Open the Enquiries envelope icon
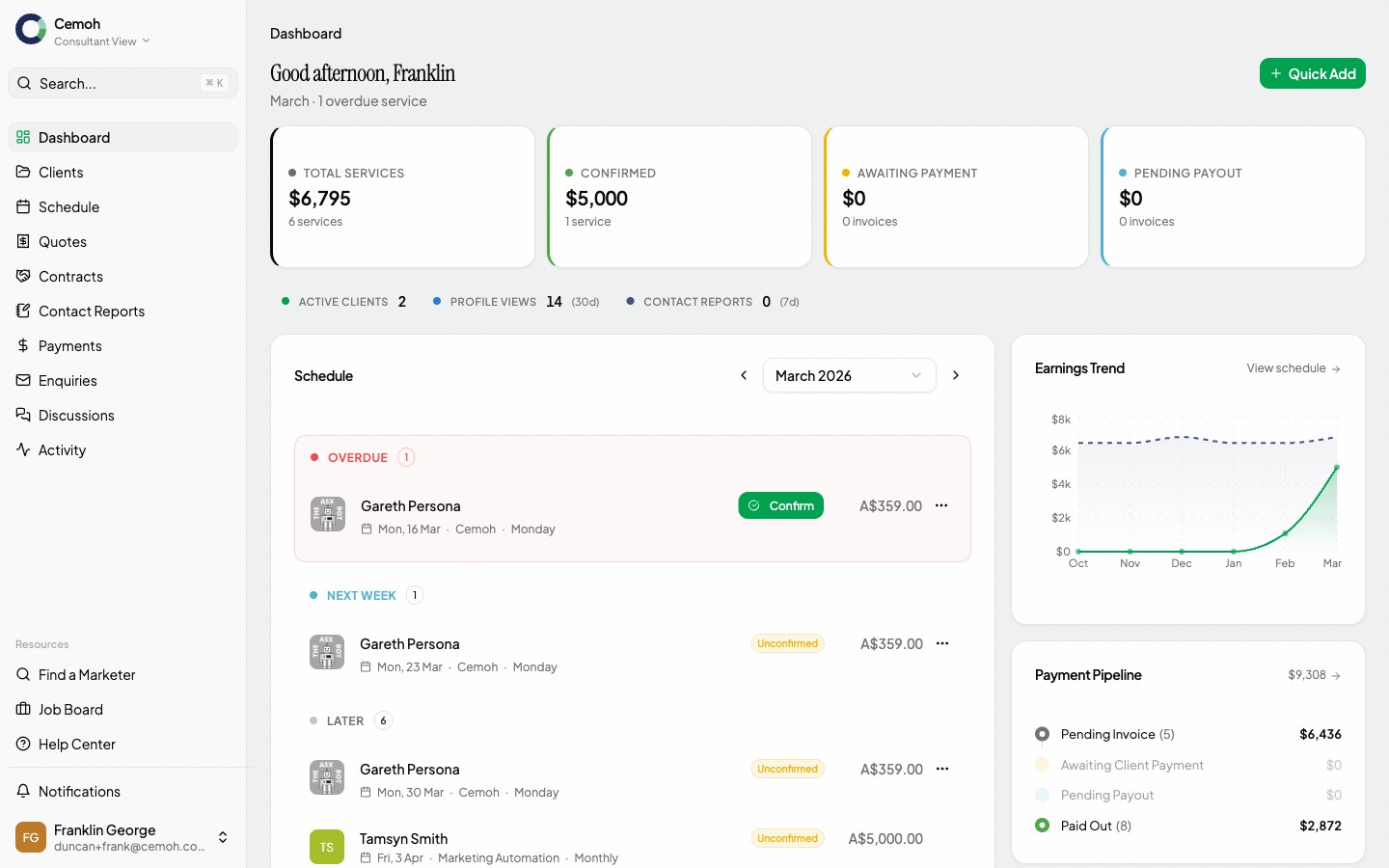This screenshot has width=1389, height=868. coord(23,380)
